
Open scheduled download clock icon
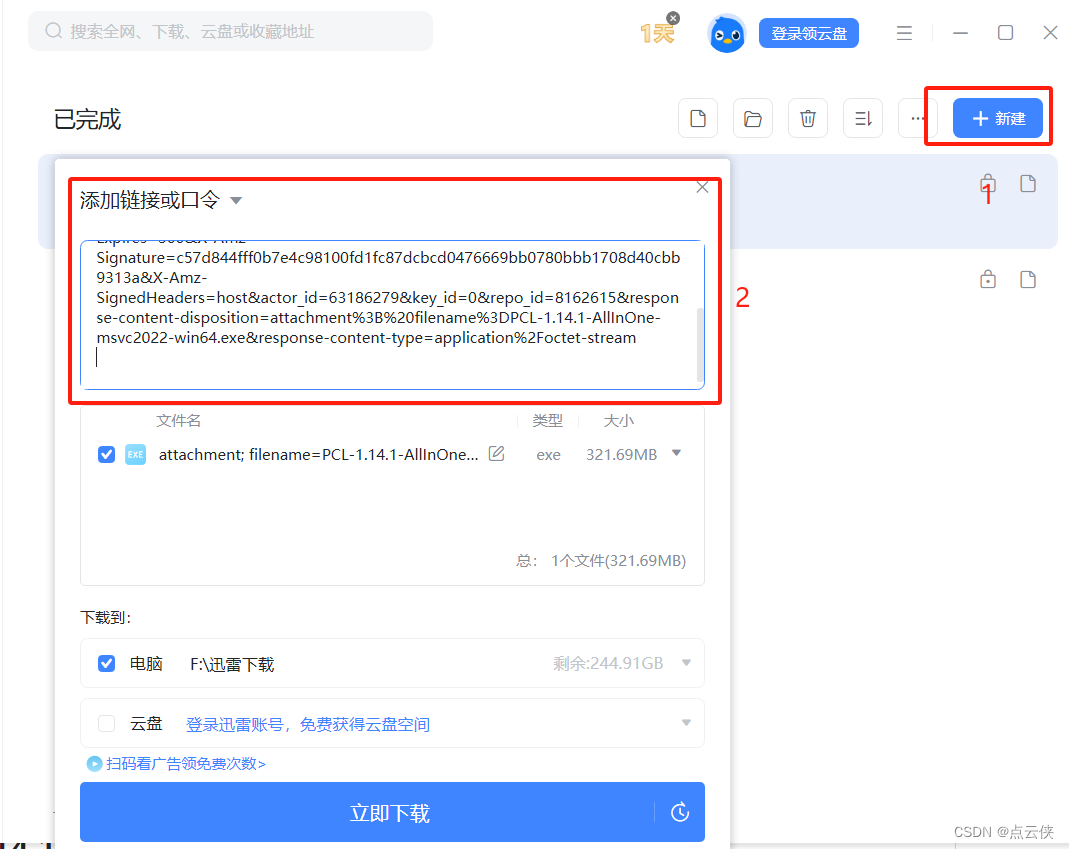tap(680, 812)
